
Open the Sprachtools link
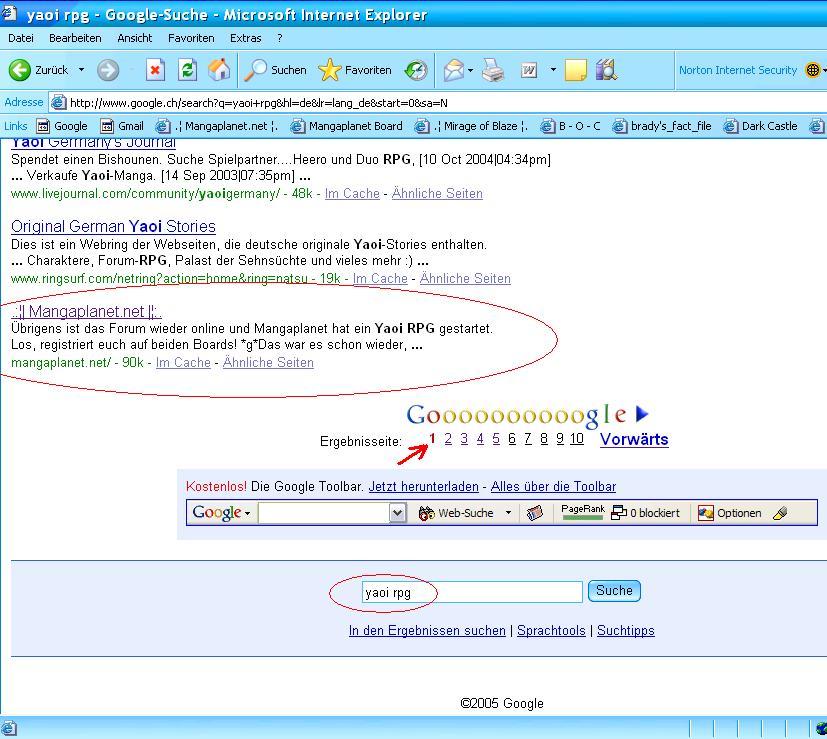pyautogui.click(x=551, y=631)
